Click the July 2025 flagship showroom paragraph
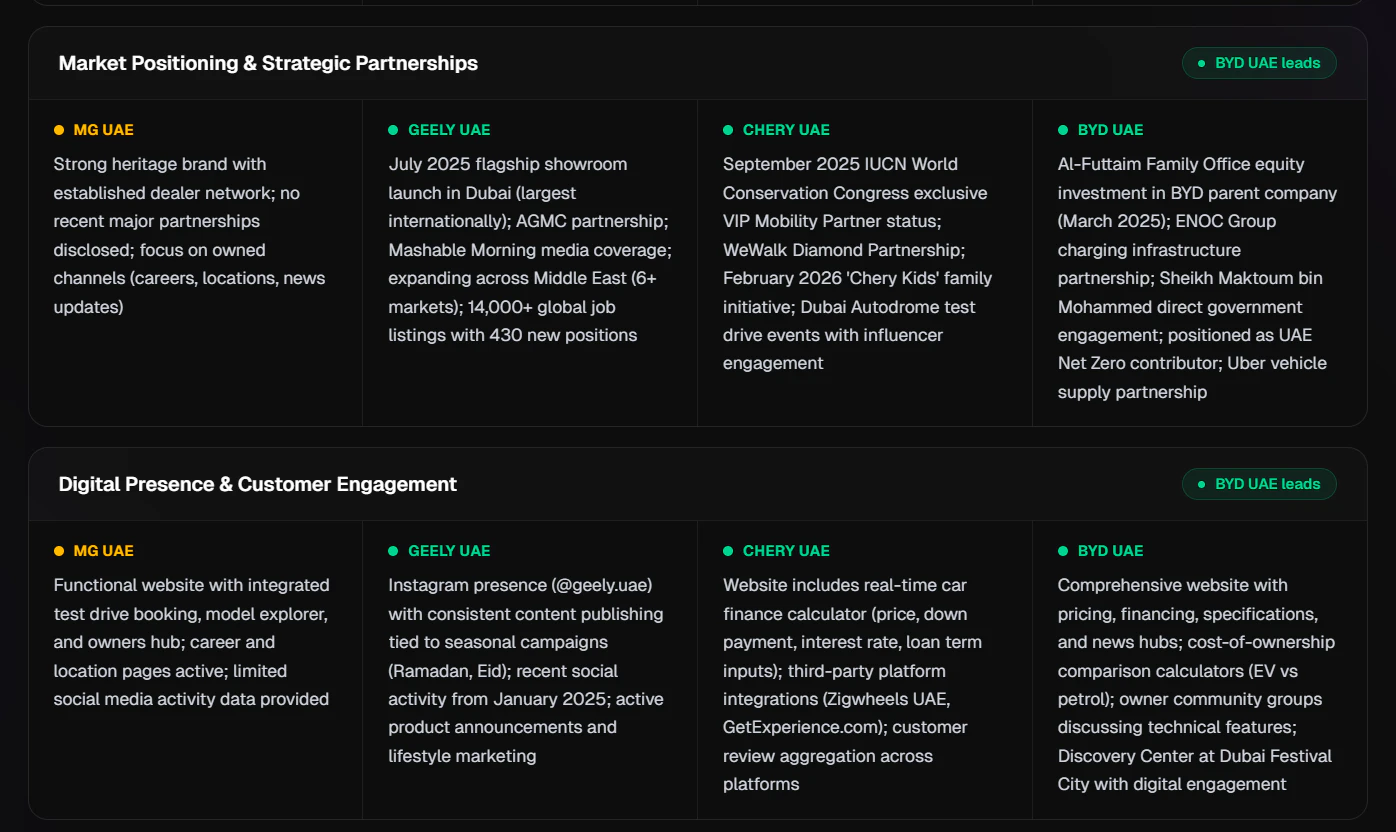 click(530, 250)
